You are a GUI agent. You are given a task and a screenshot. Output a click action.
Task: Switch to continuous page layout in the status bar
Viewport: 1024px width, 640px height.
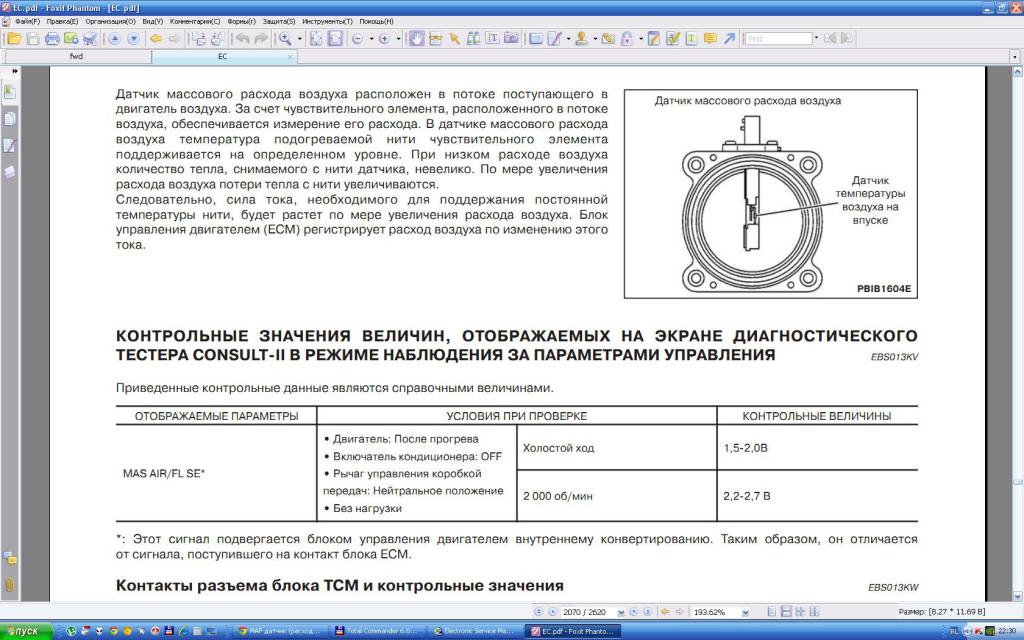786,612
